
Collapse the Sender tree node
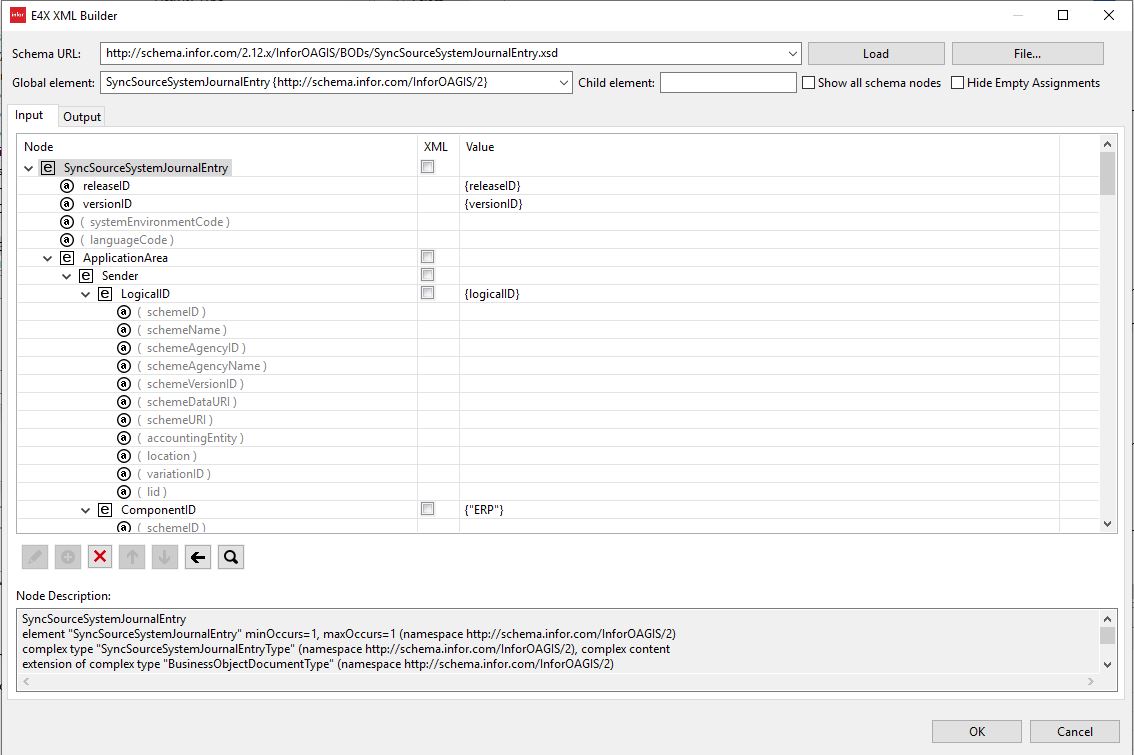click(x=66, y=275)
